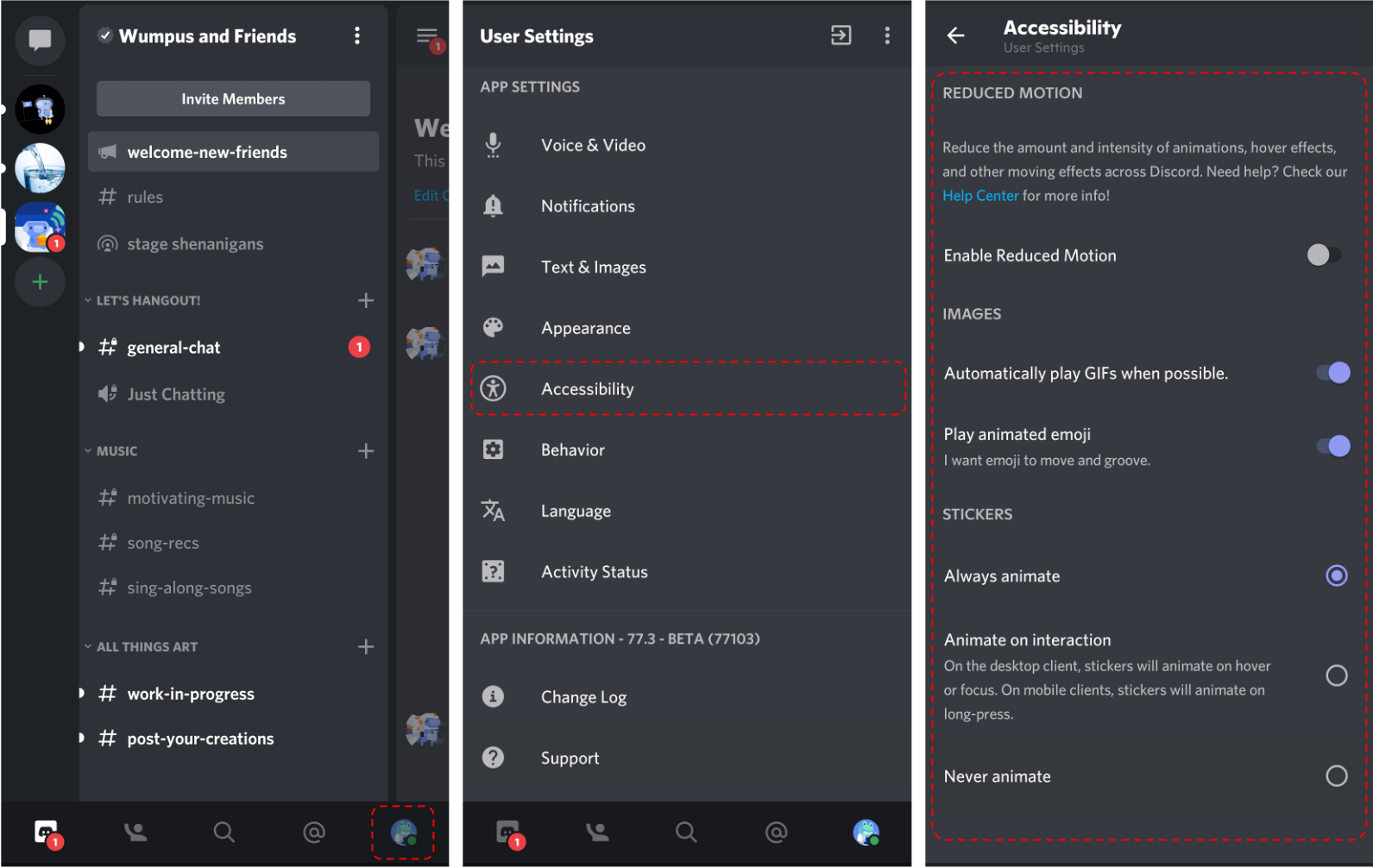Join stage shenanigans channel
The width and height of the screenshot is (1373, 868).
[233, 244]
